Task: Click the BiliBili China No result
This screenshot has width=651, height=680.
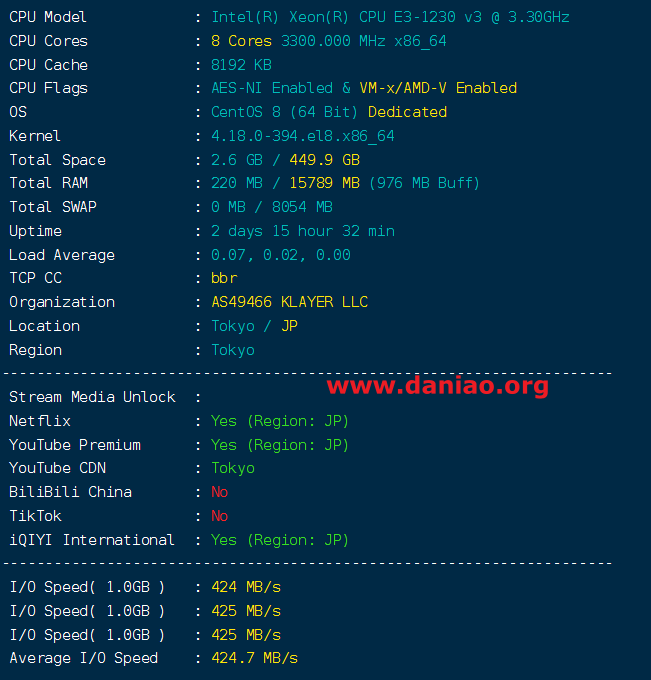Action: [219, 492]
